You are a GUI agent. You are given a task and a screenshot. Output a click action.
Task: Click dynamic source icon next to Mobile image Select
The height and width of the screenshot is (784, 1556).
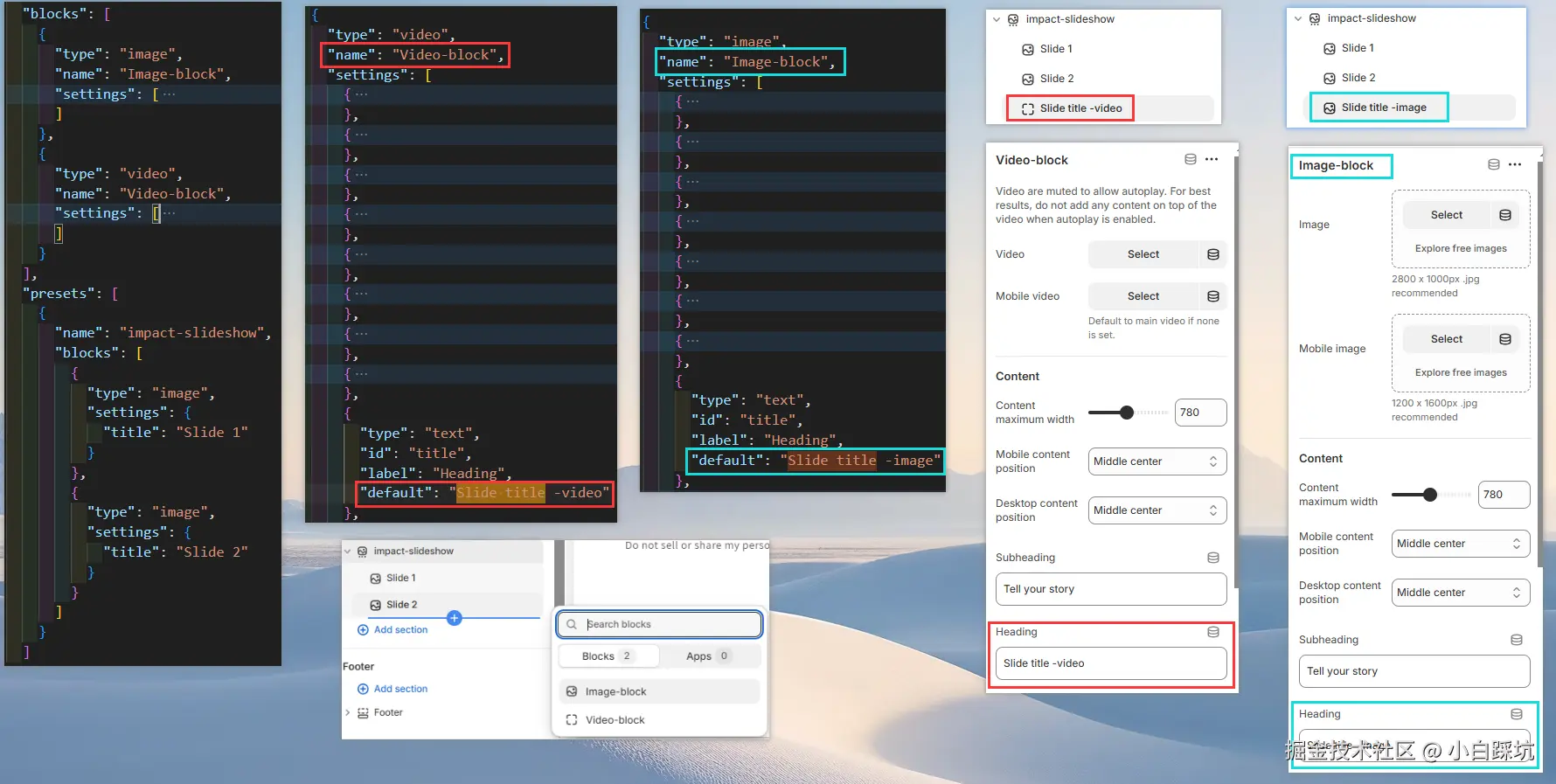coord(1505,339)
